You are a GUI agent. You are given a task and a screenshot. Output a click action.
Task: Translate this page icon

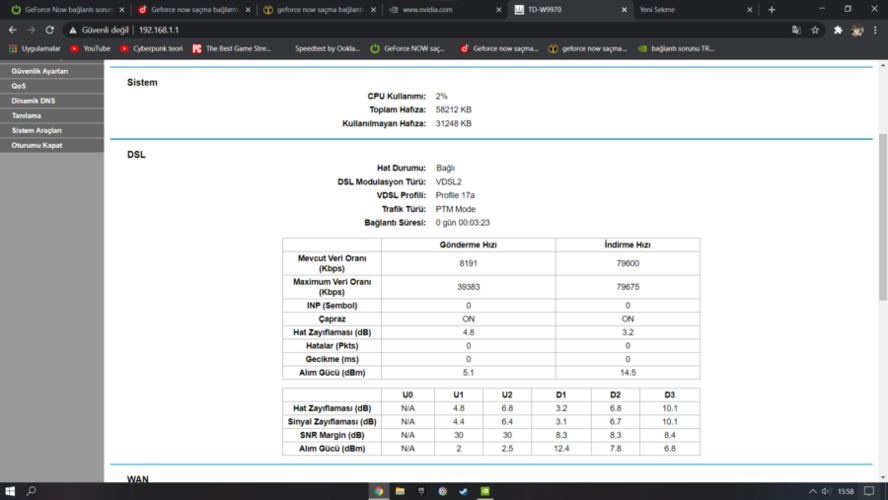[796, 30]
